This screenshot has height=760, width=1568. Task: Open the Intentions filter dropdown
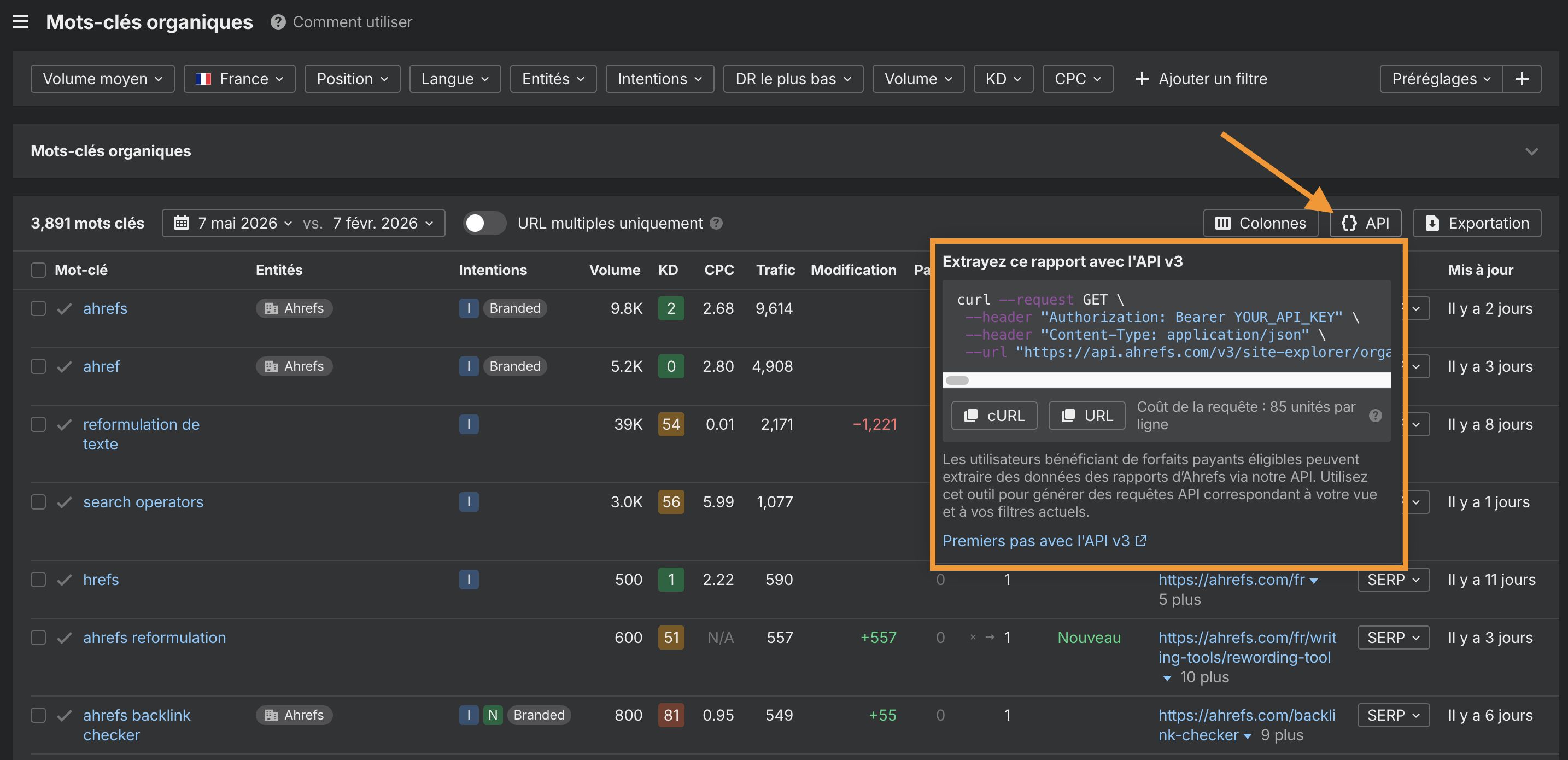point(660,79)
